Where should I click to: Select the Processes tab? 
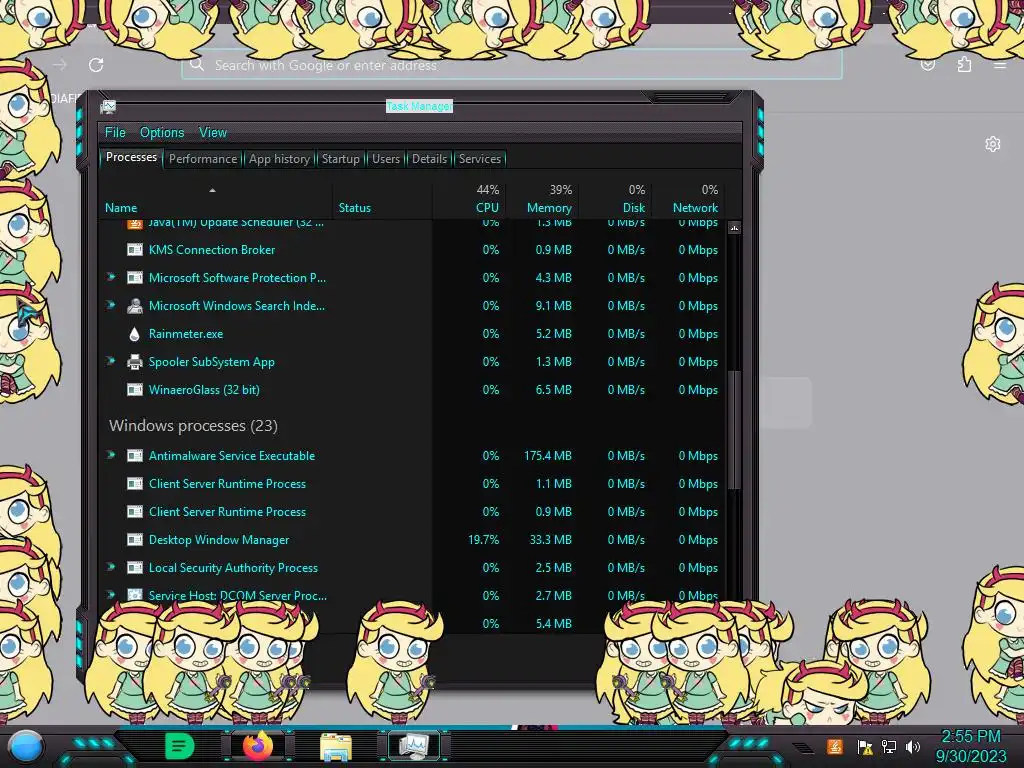tap(131, 157)
